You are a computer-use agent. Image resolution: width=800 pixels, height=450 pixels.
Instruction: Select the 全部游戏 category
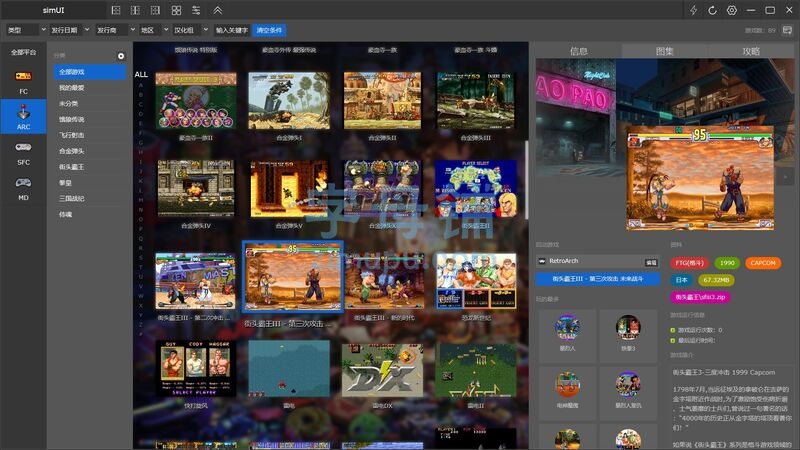tap(90, 72)
